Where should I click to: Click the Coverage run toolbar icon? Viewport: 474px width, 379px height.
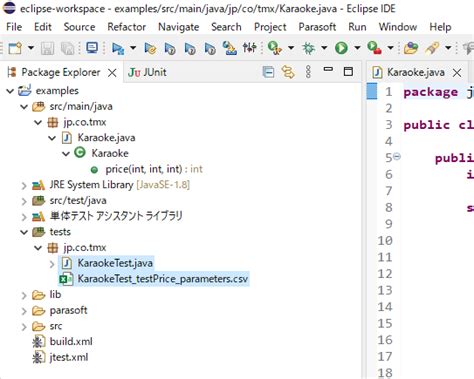point(275,48)
